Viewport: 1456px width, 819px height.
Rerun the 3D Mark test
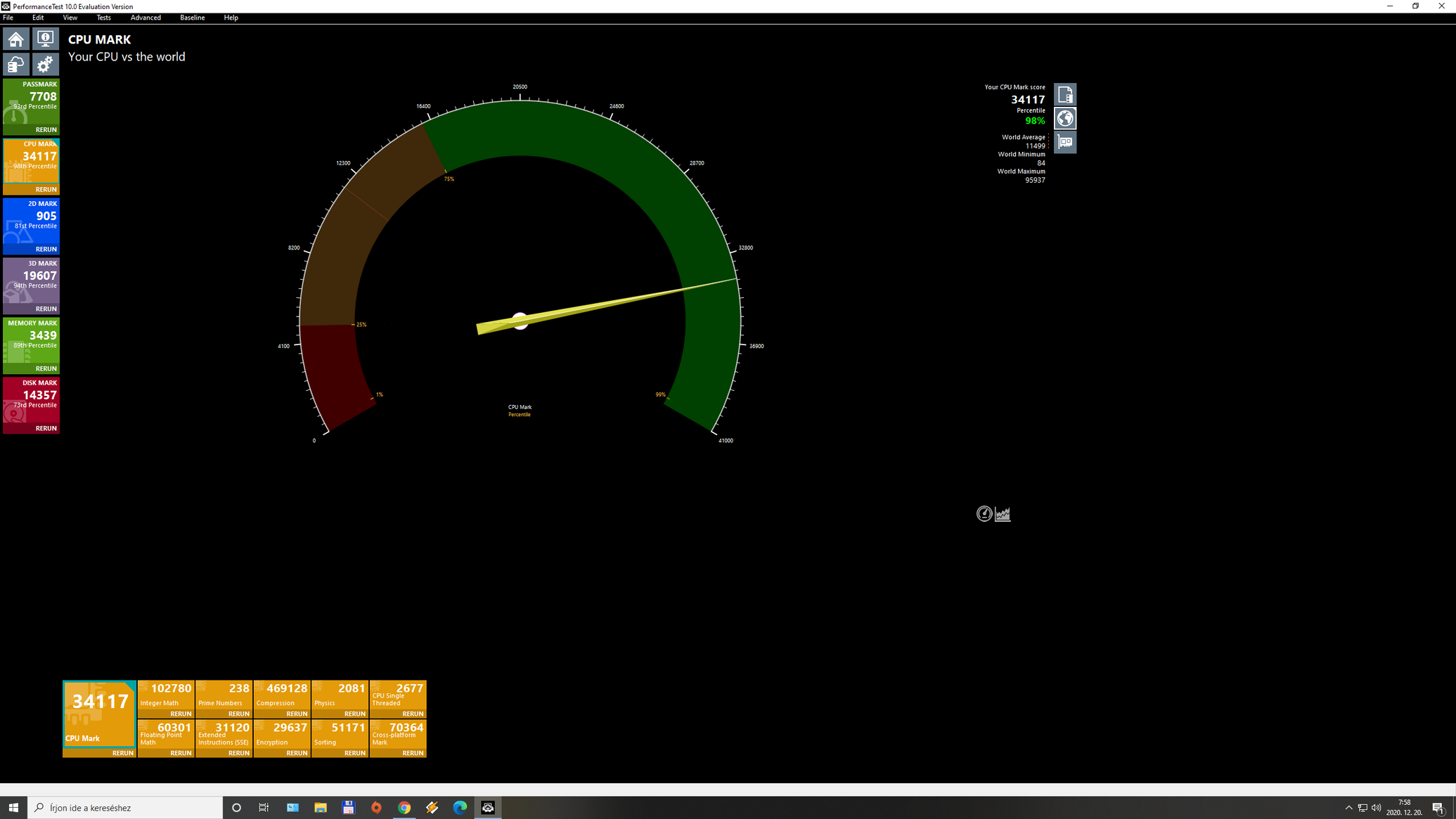[46, 309]
